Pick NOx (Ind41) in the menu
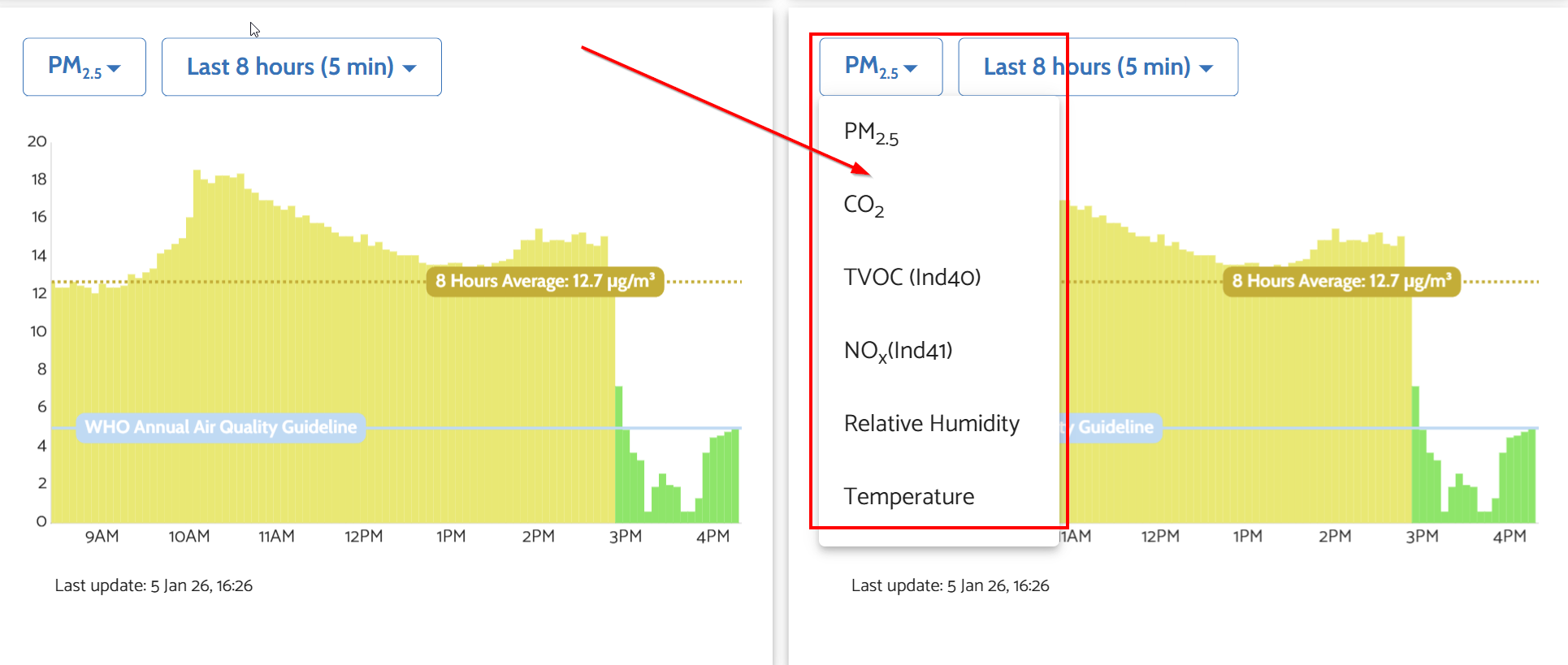Screen dimensions: 1568x665 (x=898, y=351)
